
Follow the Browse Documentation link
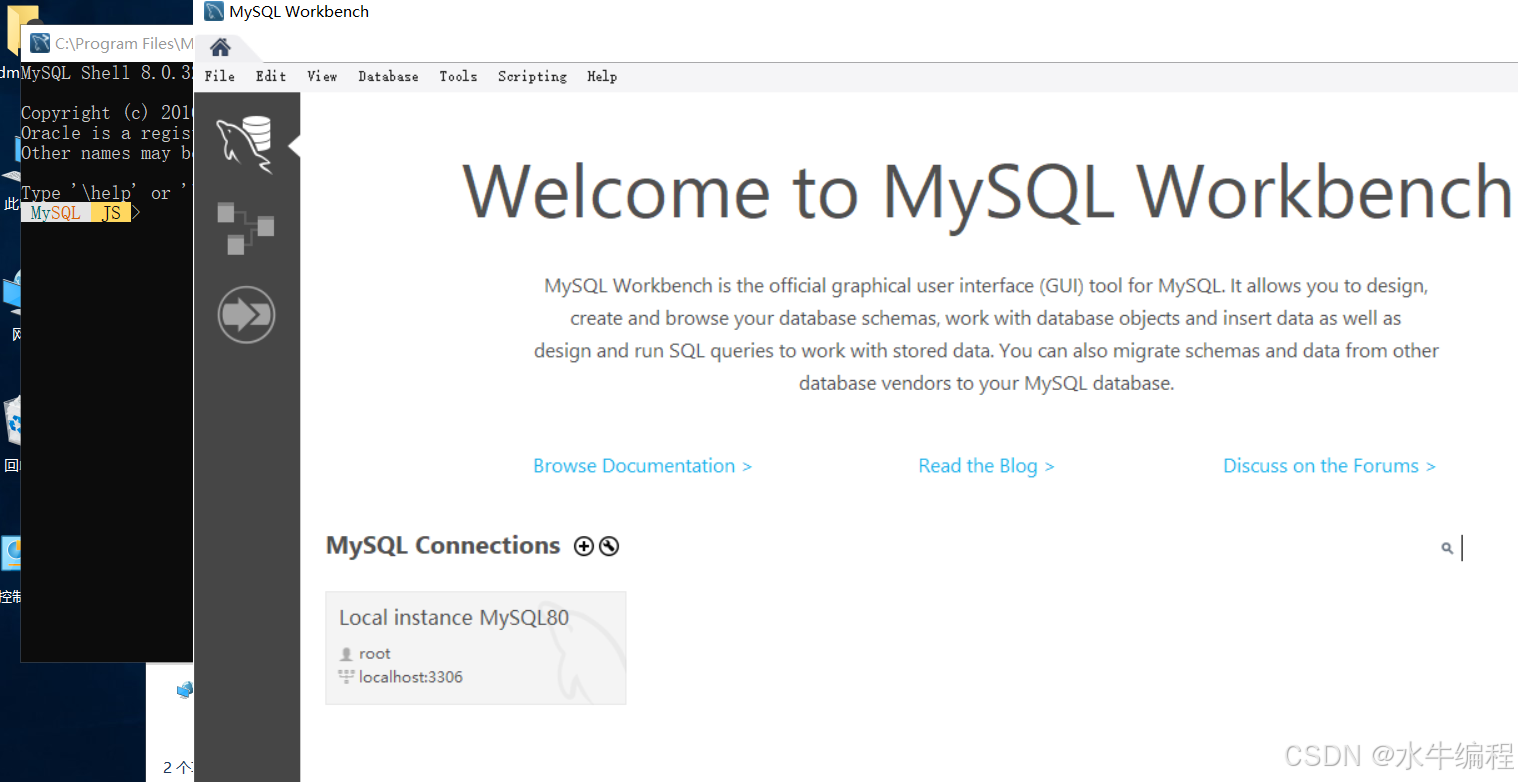coord(643,466)
